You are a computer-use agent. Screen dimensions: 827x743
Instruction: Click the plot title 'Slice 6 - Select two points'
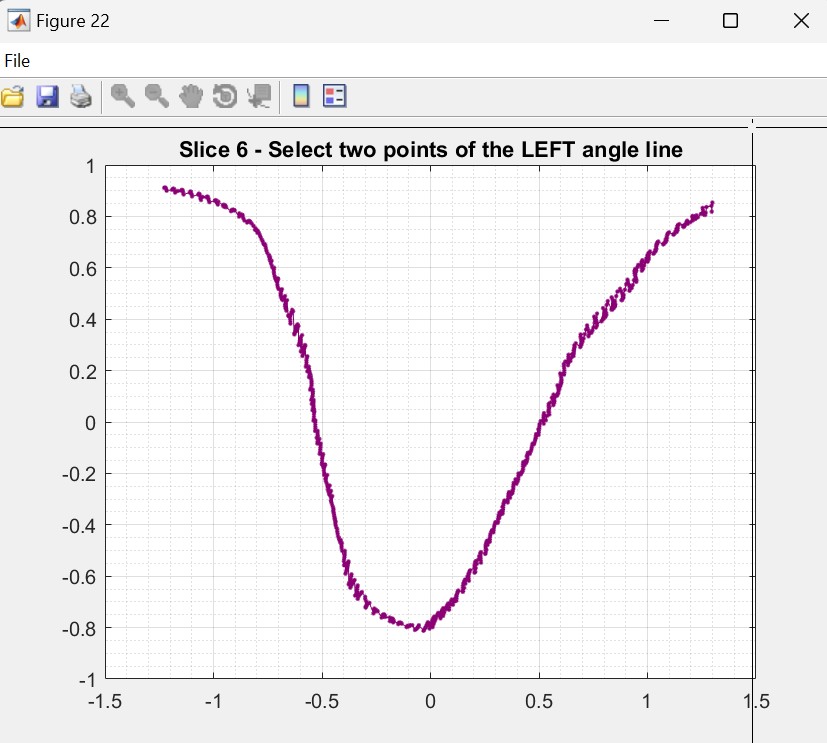[430, 151]
